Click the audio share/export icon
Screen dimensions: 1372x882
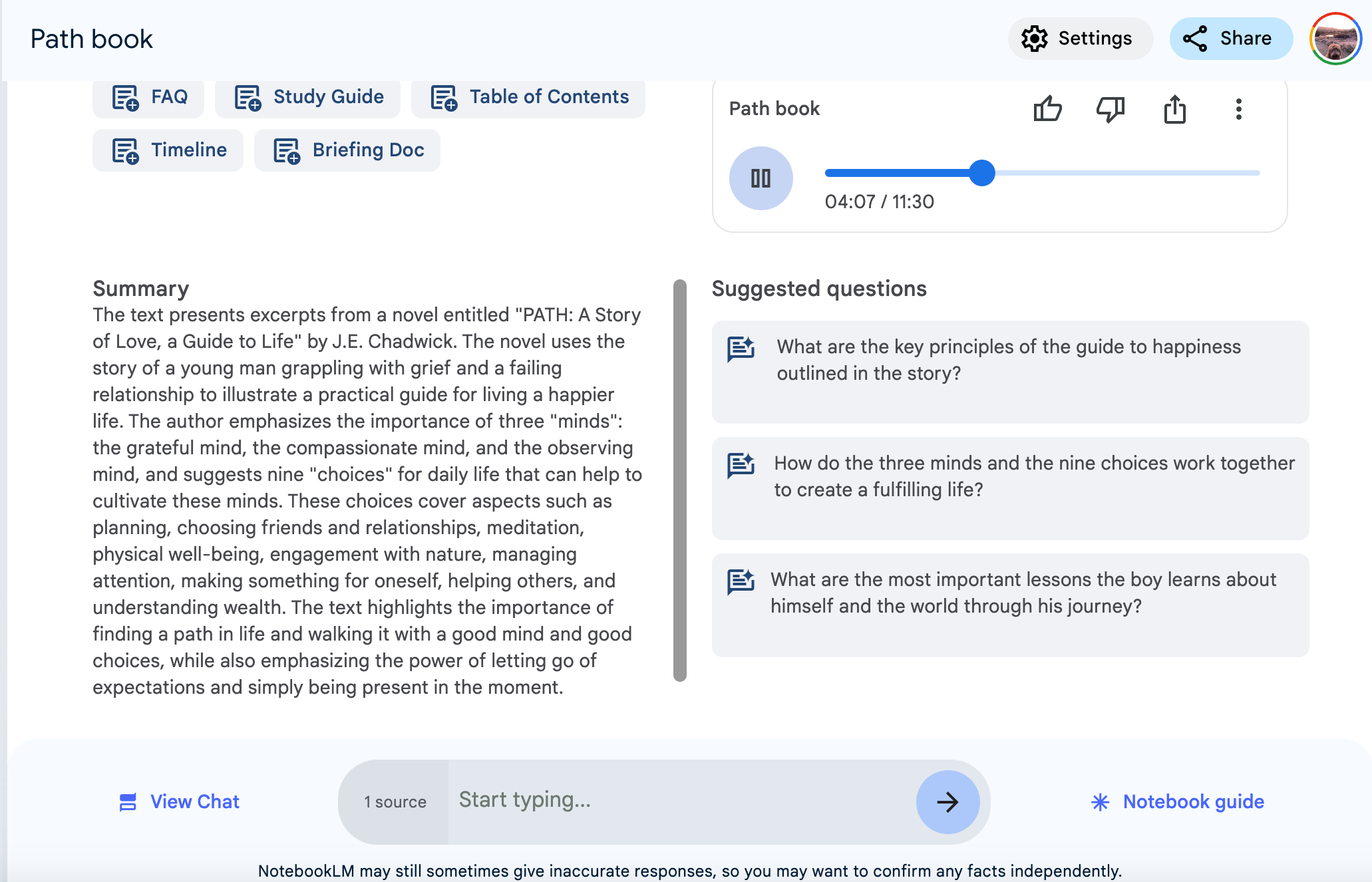pyautogui.click(x=1174, y=109)
